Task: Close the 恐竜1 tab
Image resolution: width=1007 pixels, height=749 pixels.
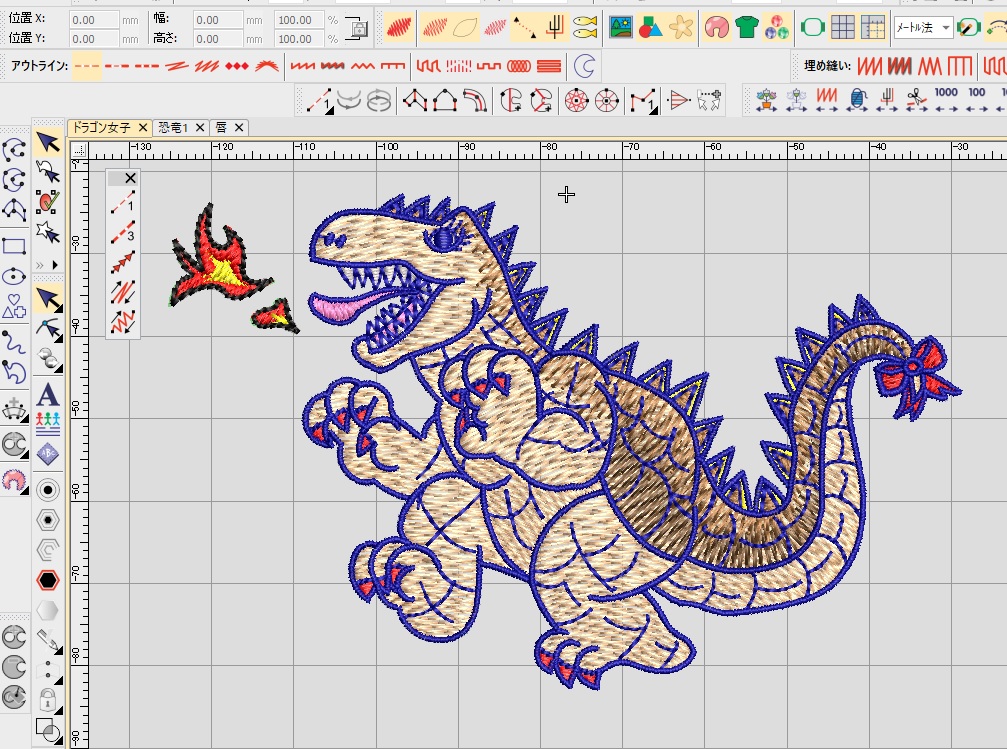Action: click(x=200, y=128)
